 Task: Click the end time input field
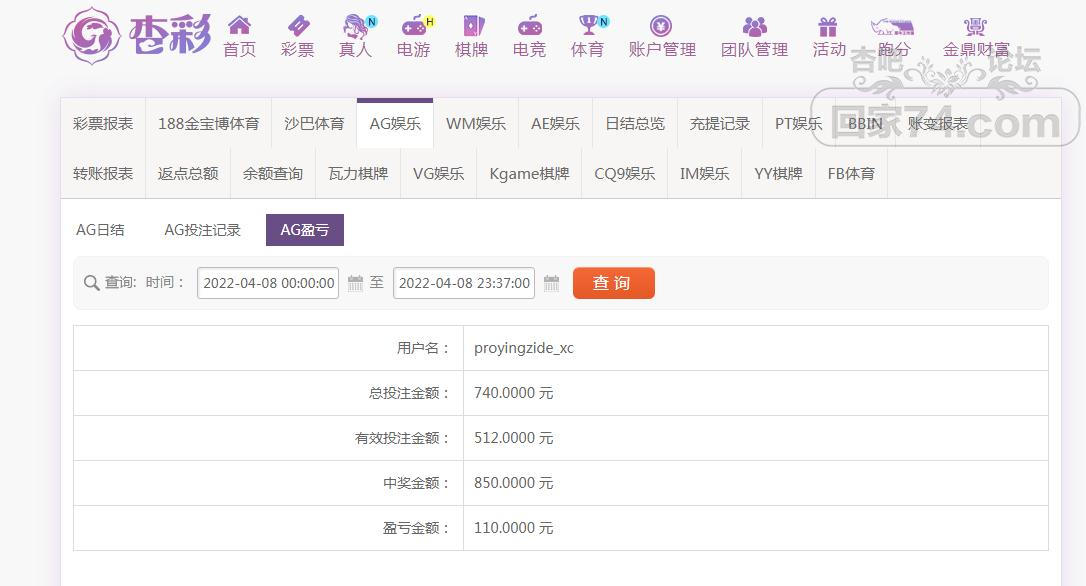click(464, 283)
